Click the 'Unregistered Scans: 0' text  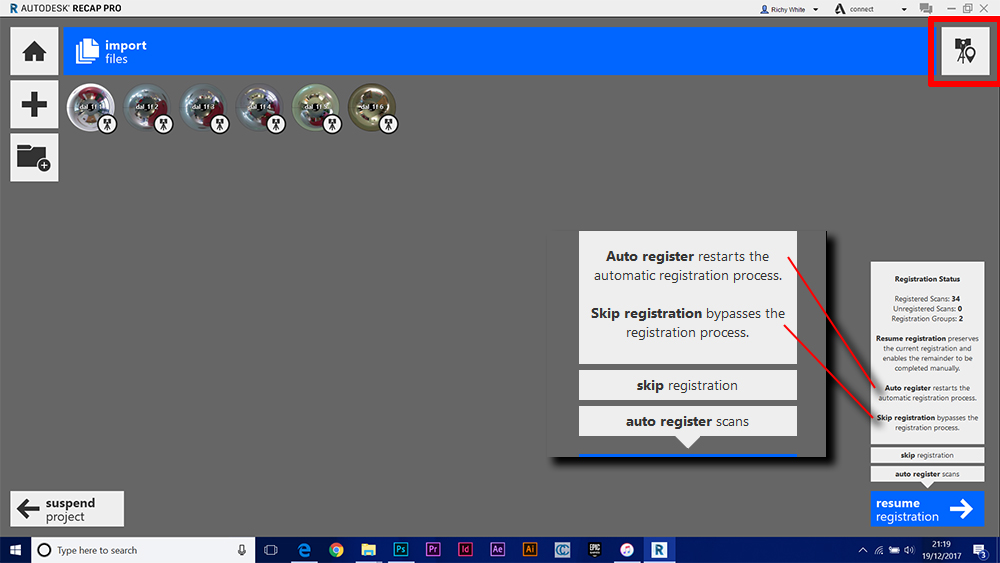pyautogui.click(x=927, y=309)
